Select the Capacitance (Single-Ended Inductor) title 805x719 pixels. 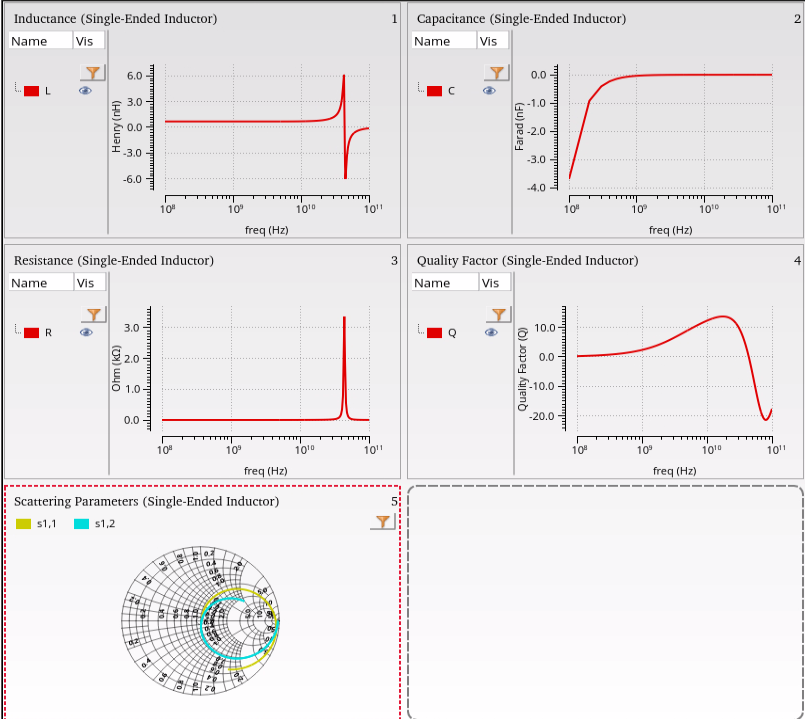tap(522, 18)
